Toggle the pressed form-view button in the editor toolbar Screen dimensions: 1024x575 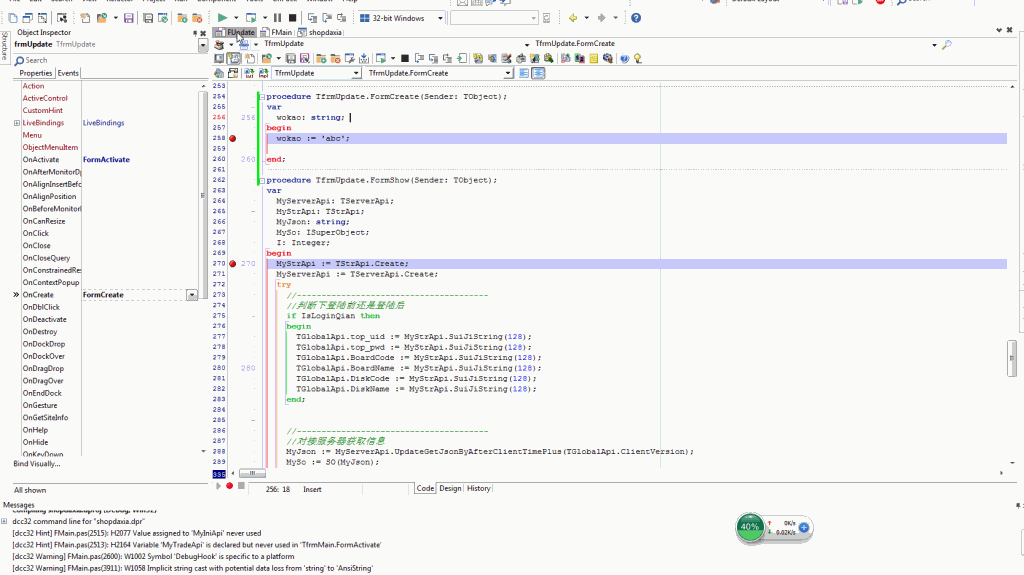tap(234, 59)
